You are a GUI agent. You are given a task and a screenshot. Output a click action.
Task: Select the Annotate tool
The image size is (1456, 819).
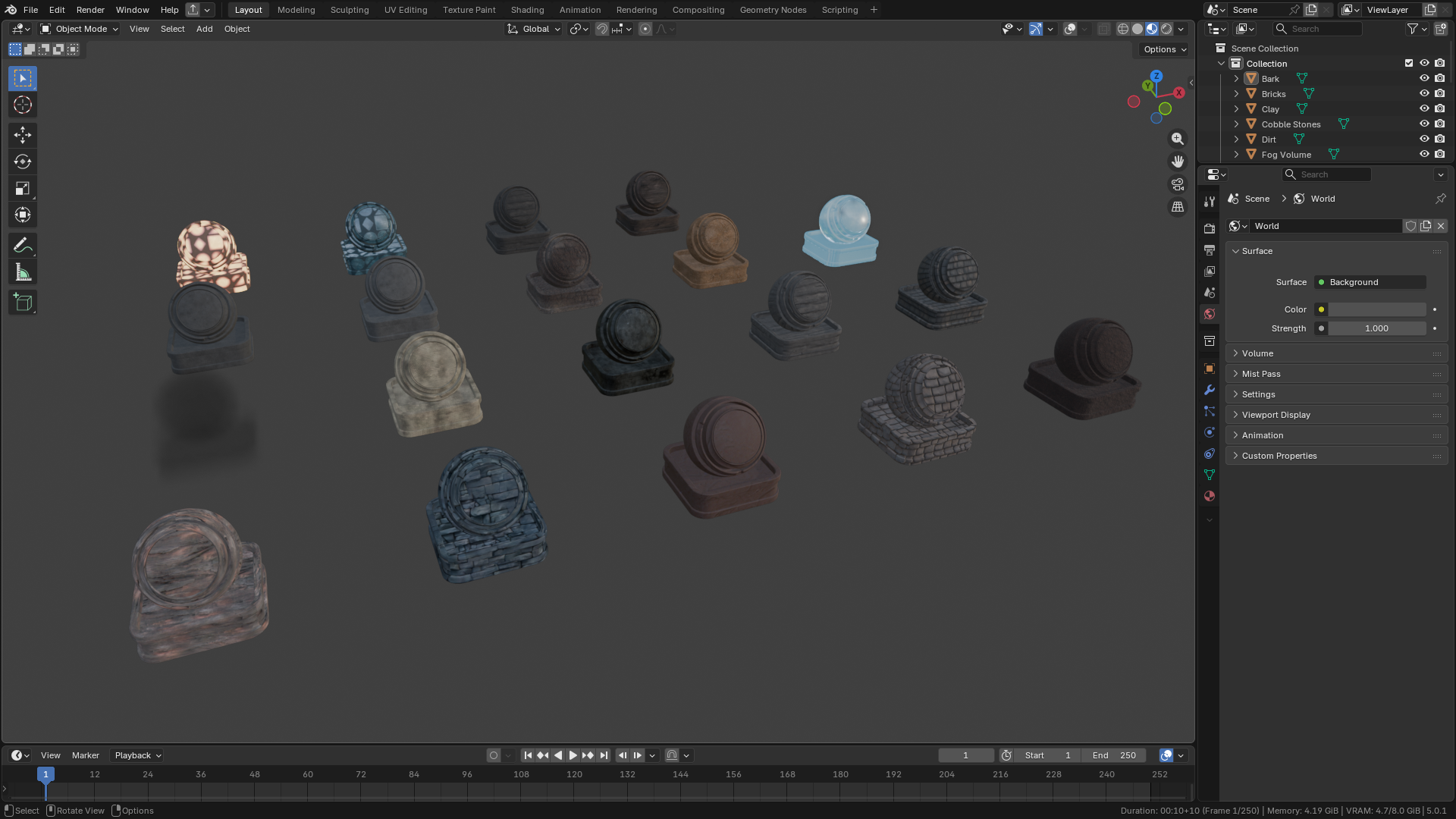[x=23, y=246]
